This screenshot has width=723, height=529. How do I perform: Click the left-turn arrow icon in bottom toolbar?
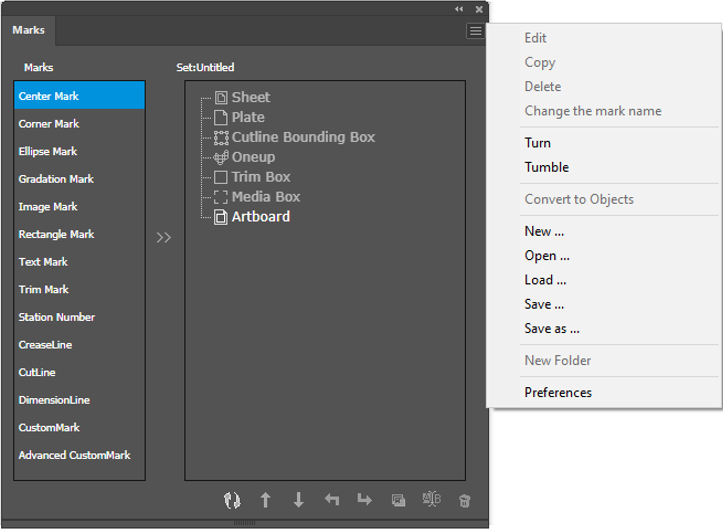pyautogui.click(x=332, y=500)
